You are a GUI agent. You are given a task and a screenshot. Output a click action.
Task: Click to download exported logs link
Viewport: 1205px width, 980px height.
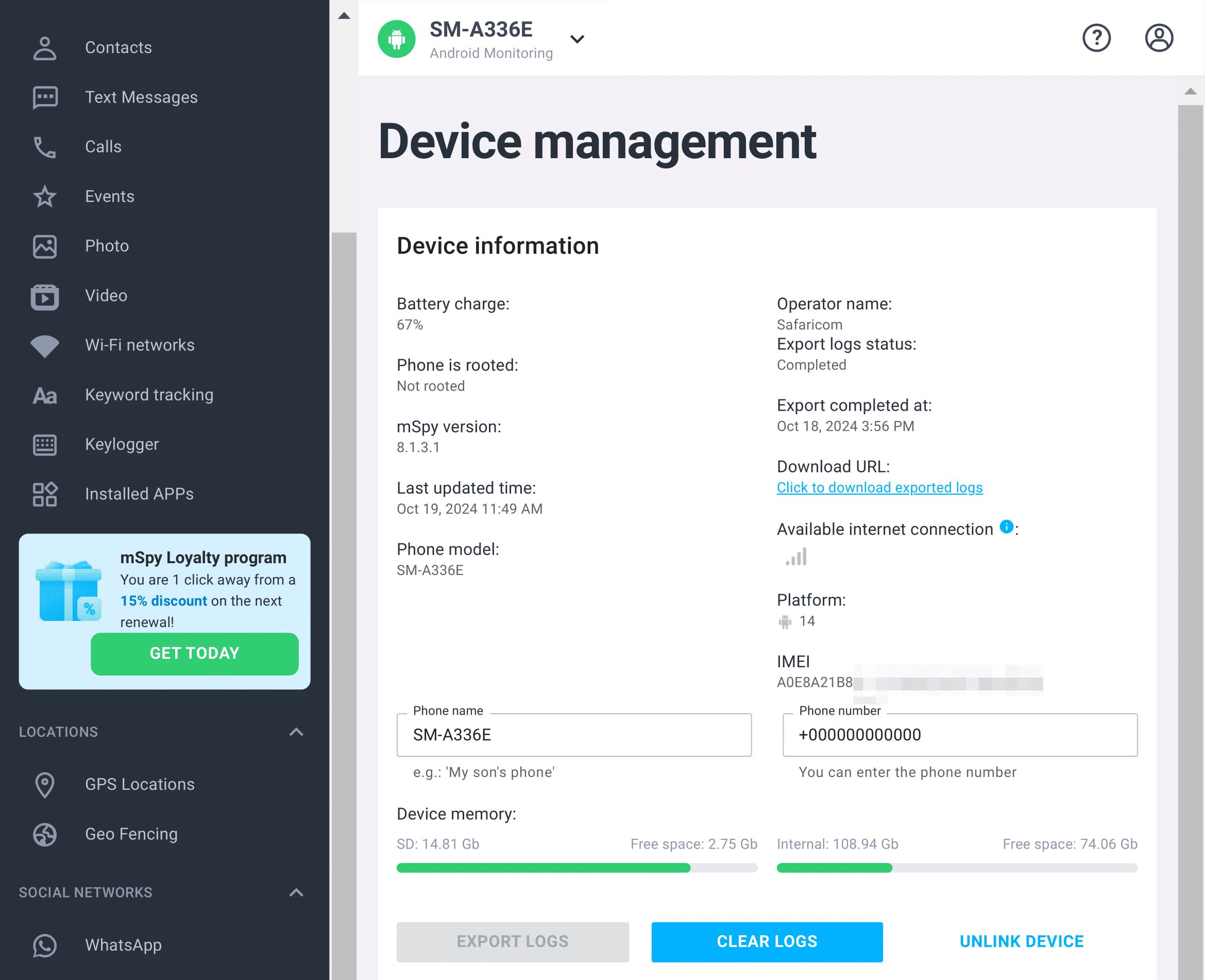point(879,488)
